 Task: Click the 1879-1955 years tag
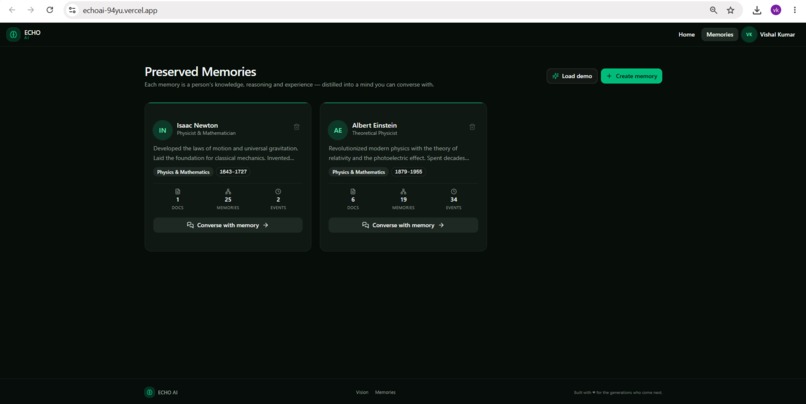point(408,172)
